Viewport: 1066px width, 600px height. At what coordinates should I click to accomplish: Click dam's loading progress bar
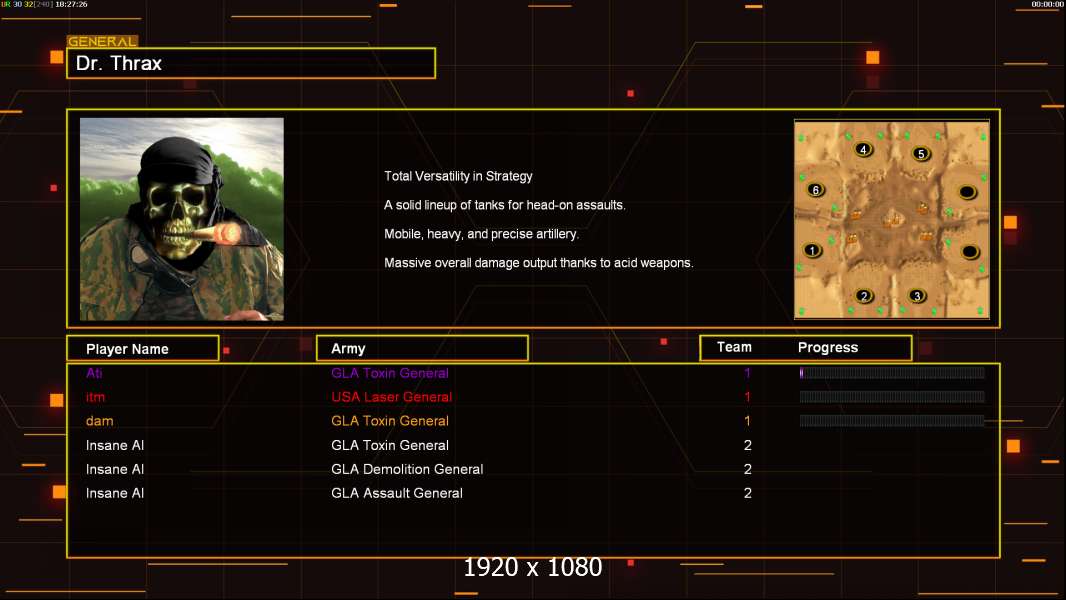point(892,421)
